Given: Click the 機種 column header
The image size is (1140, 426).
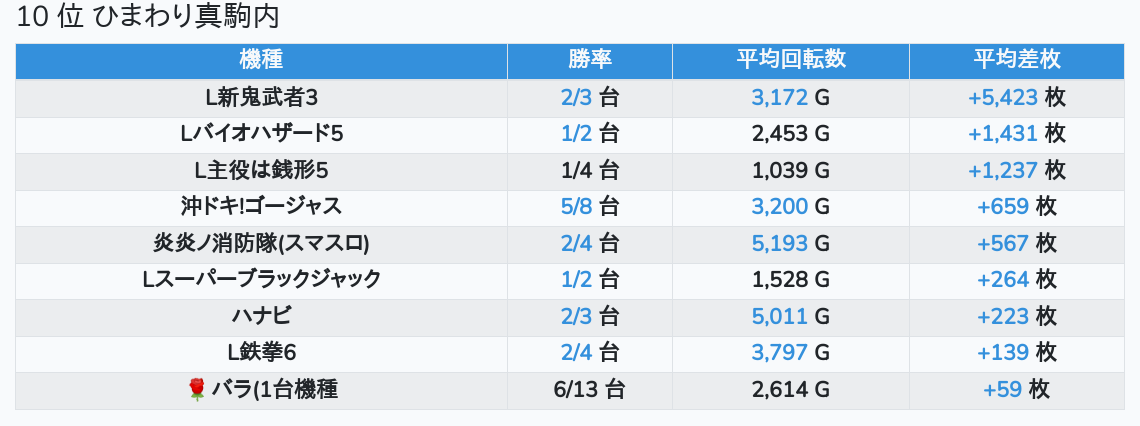Looking at the screenshot, I should click(261, 60).
